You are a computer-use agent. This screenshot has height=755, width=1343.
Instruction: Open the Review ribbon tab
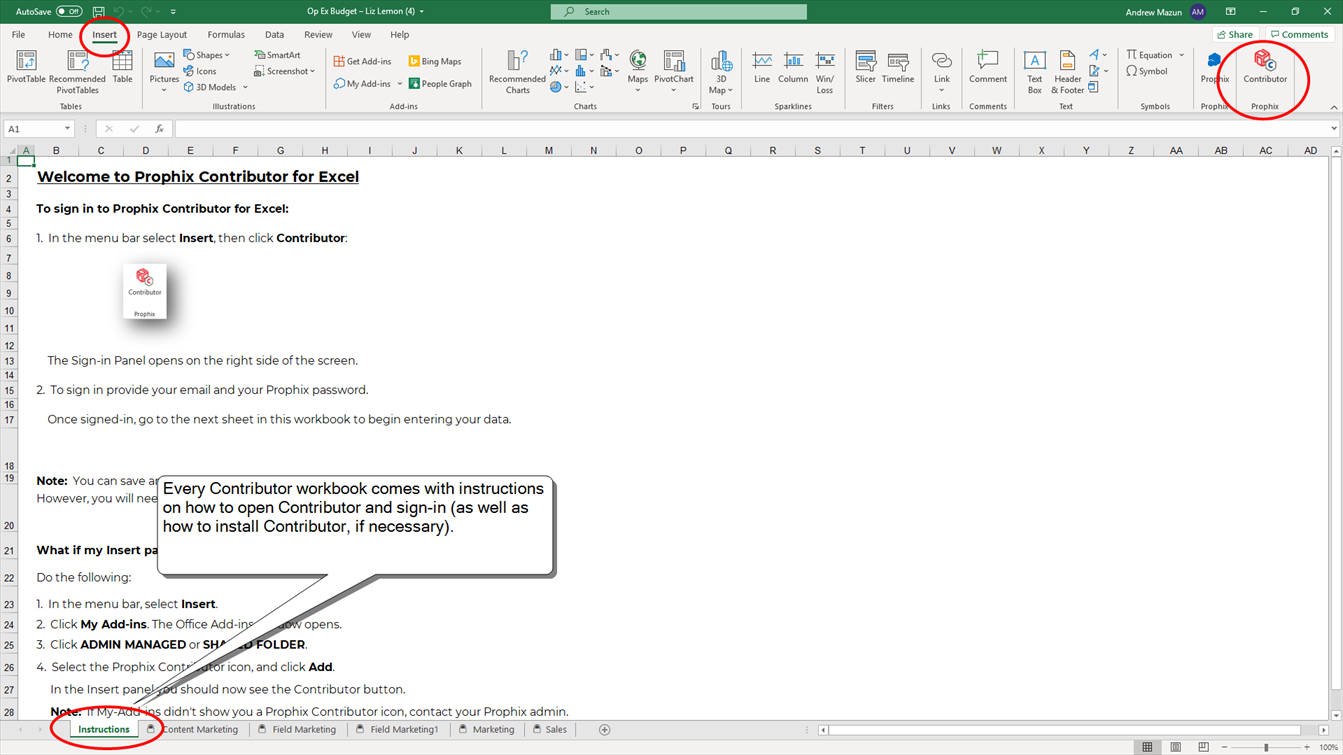click(x=318, y=34)
